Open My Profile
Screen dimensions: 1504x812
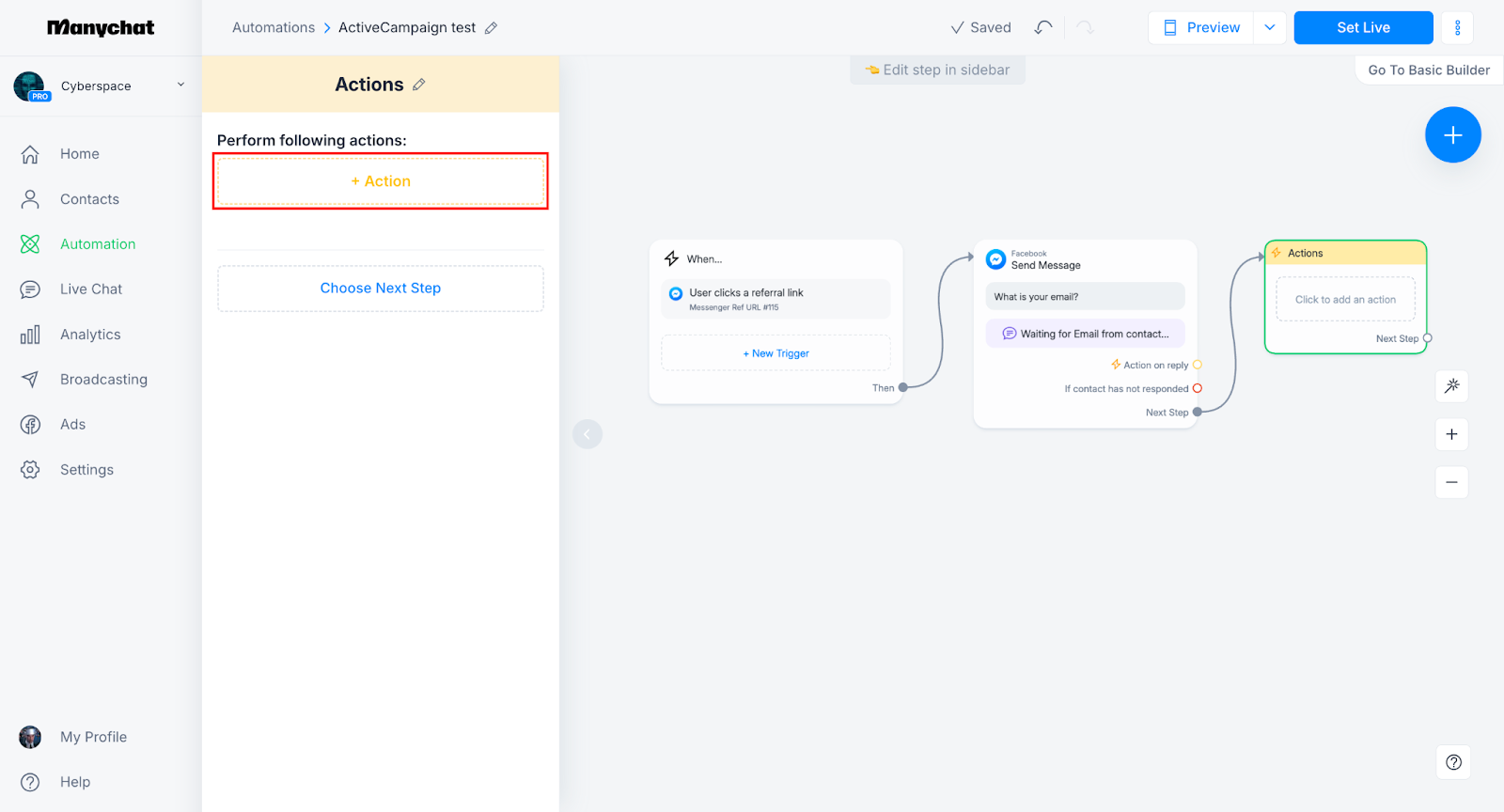click(93, 737)
